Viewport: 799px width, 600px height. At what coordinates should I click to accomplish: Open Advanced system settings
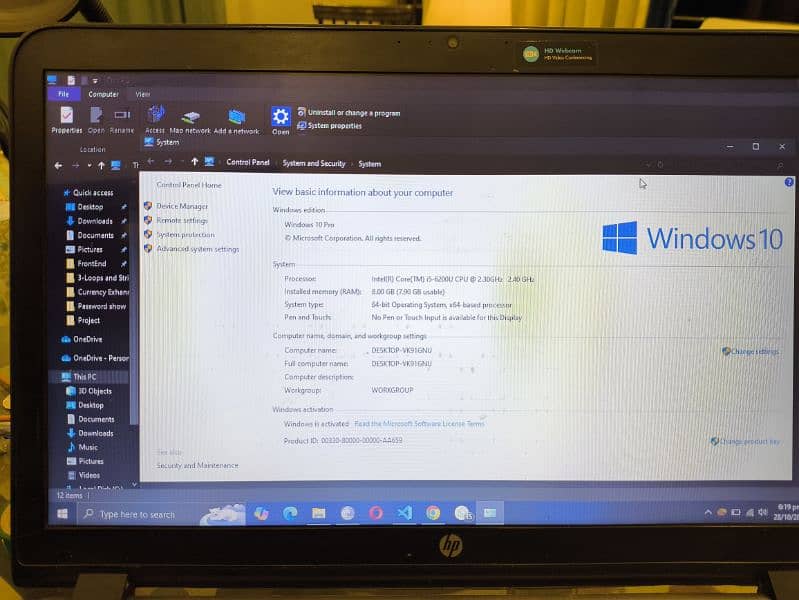[197, 249]
